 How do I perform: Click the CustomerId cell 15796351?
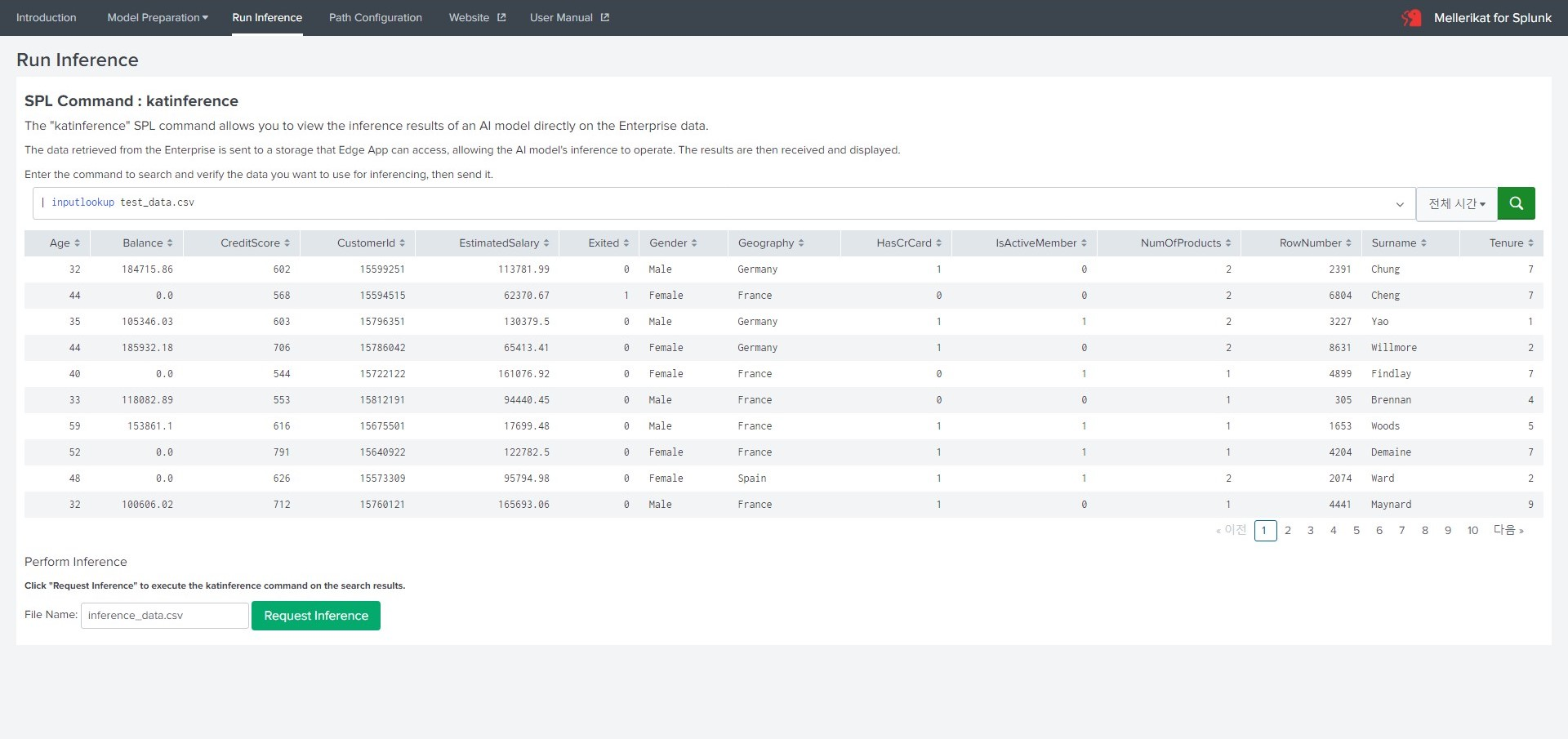pos(382,322)
